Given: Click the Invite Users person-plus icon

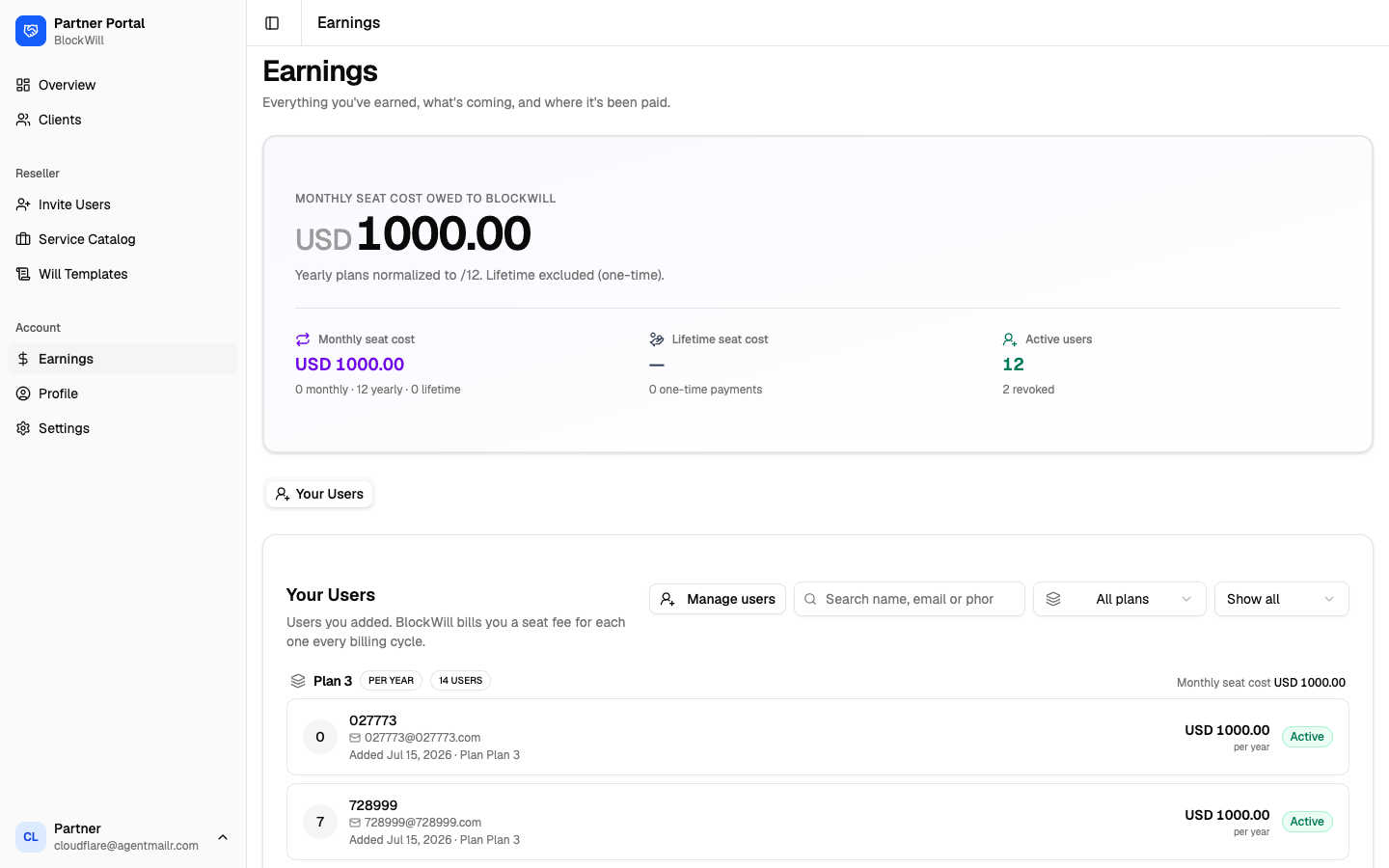Looking at the screenshot, I should tap(23, 204).
